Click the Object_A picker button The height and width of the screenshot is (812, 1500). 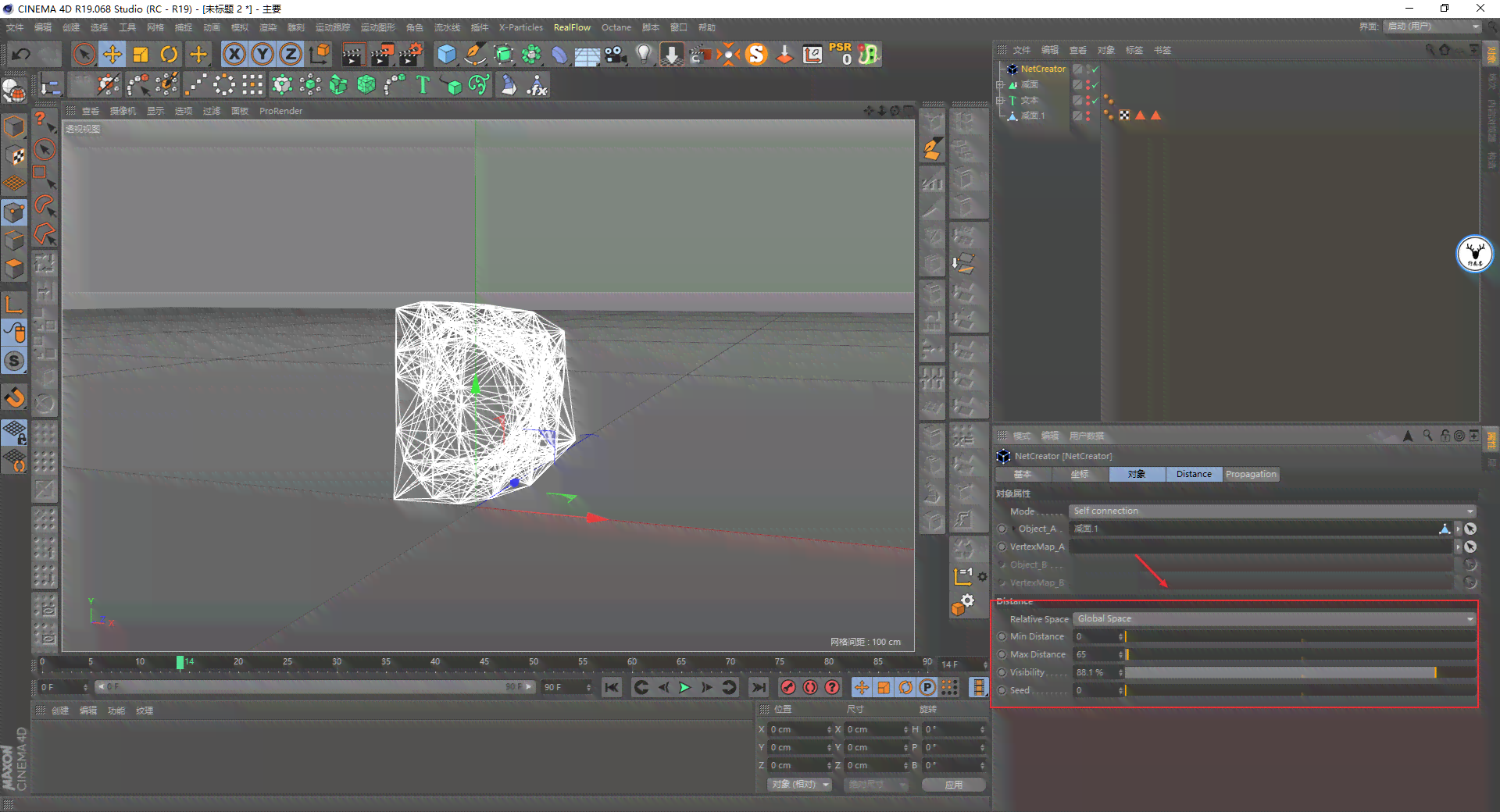1470,529
